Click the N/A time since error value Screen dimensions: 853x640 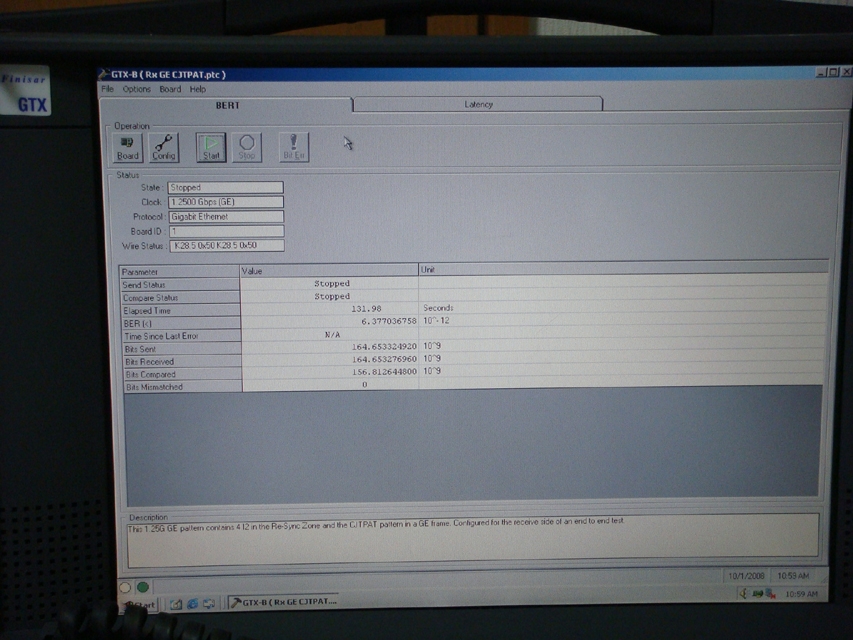(x=332, y=334)
